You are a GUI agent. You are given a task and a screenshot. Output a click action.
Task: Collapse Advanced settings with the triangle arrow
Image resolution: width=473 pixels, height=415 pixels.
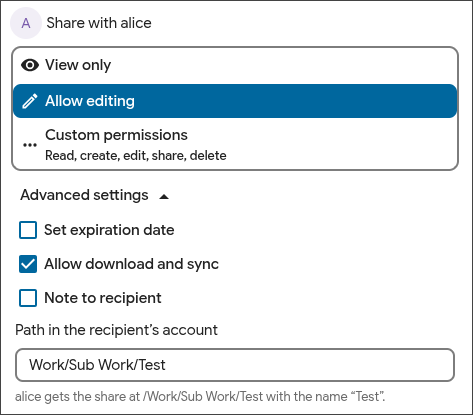(x=164, y=197)
